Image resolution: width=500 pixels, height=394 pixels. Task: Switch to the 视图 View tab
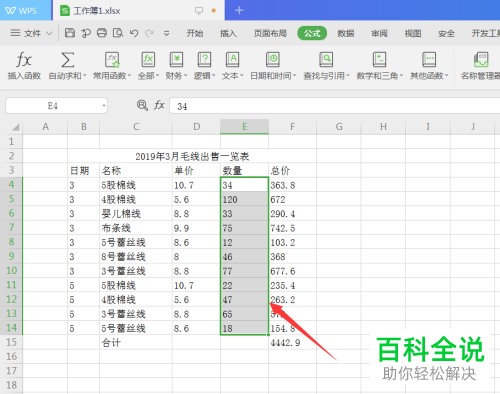pos(413,33)
